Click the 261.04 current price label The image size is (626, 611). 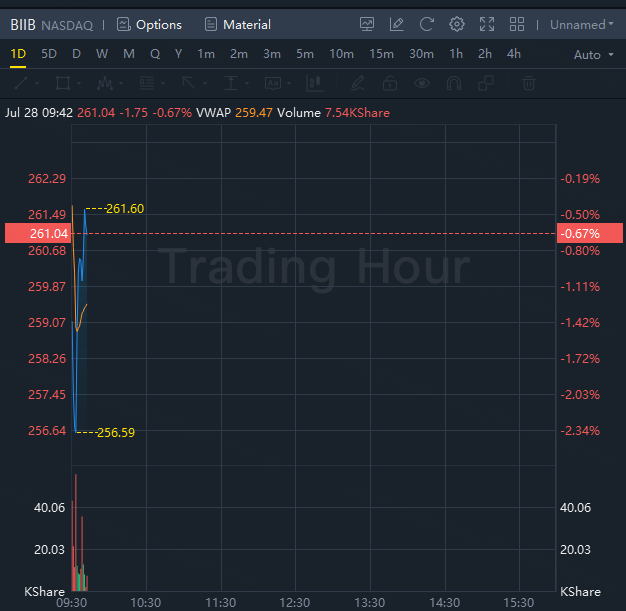49,233
